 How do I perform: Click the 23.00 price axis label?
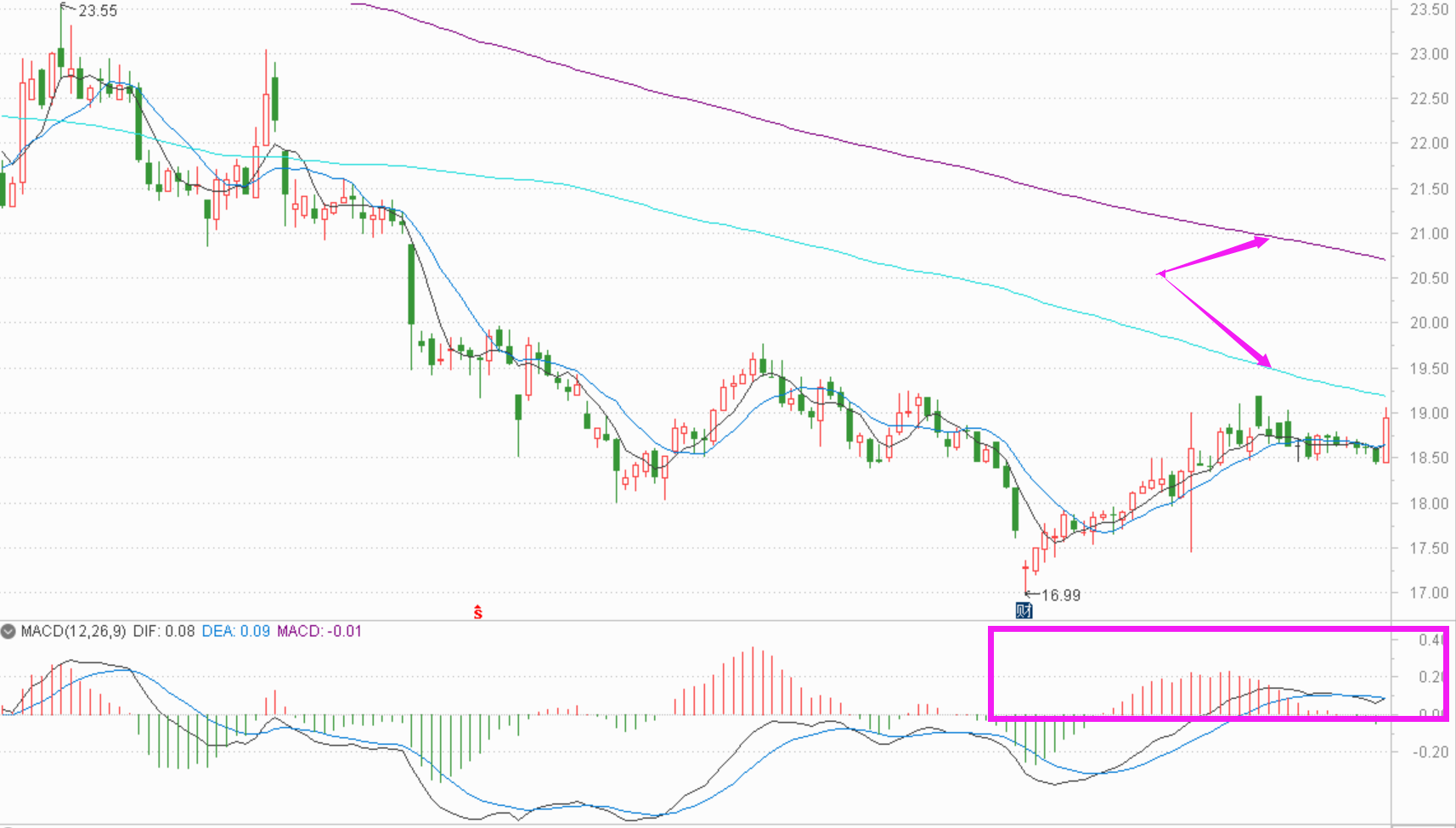pyautogui.click(x=1429, y=54)
